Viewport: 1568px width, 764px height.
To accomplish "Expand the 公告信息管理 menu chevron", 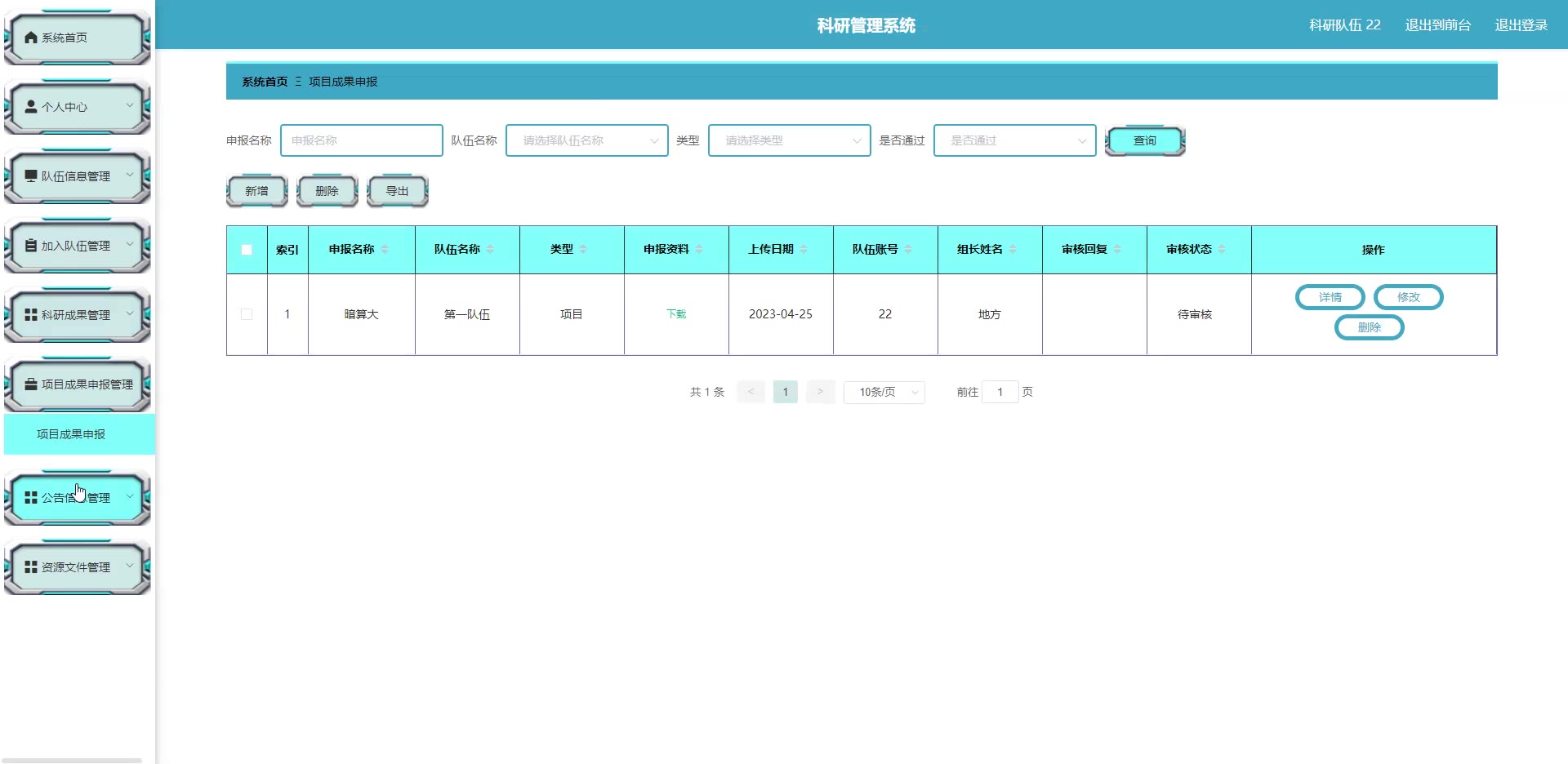I will 129,497.
